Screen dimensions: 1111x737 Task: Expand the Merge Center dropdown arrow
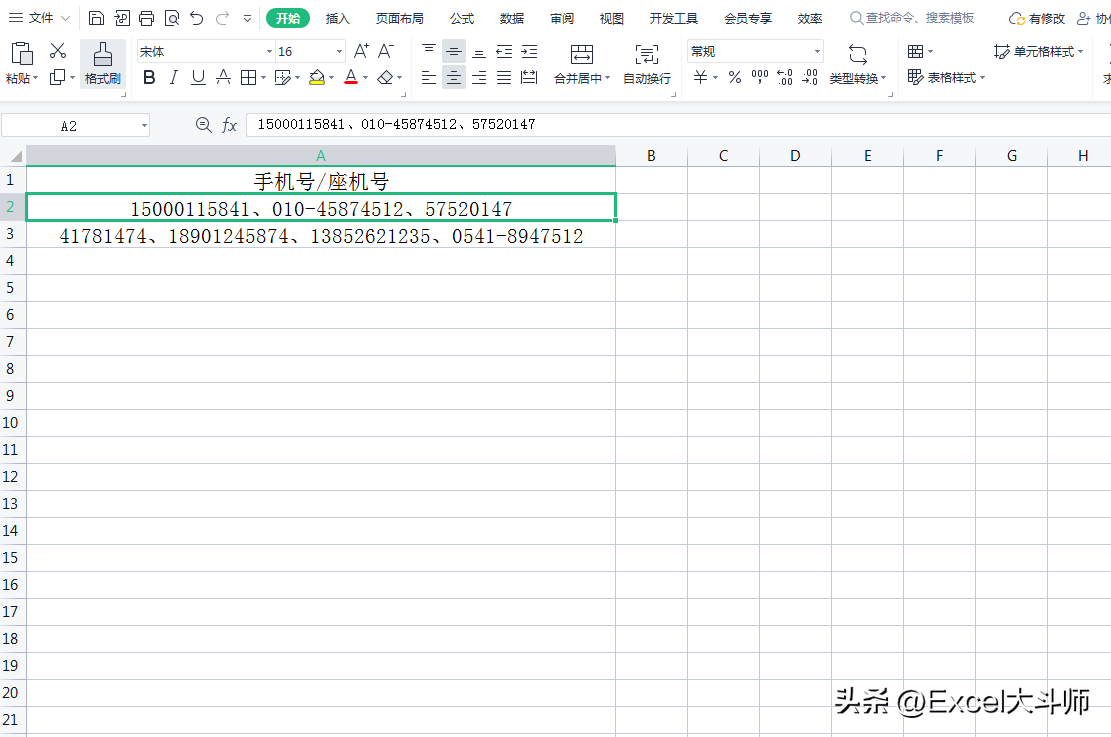[x=607, y=78]
